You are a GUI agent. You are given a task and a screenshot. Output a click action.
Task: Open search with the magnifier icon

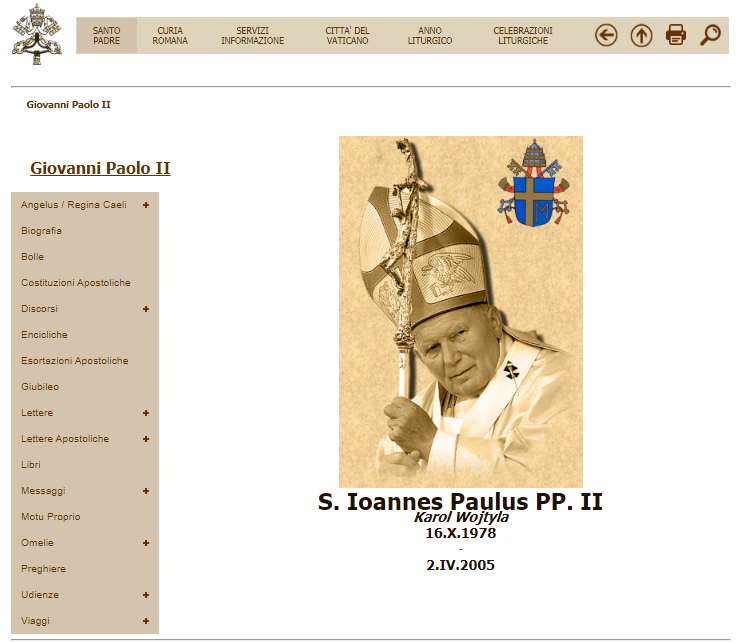(x=710, y=35)
